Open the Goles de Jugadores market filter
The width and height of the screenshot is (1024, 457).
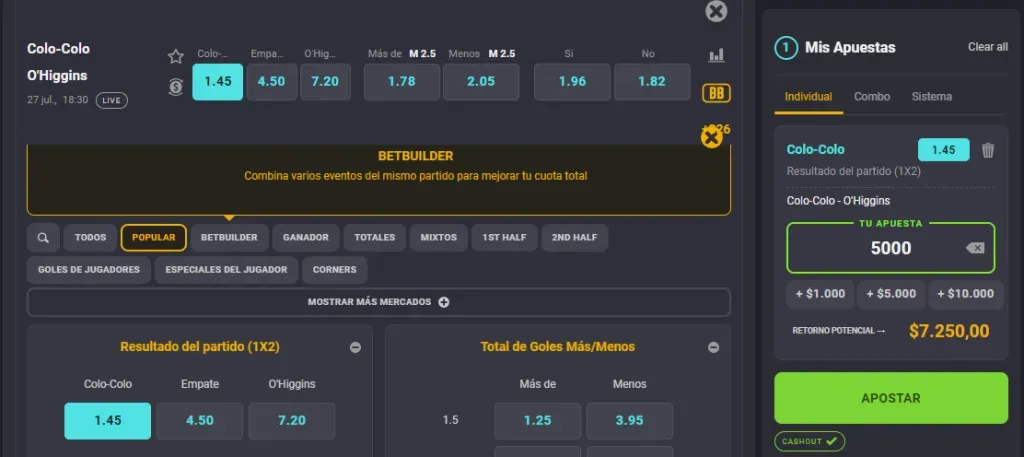pyautogui.click(x=89, y=270)
